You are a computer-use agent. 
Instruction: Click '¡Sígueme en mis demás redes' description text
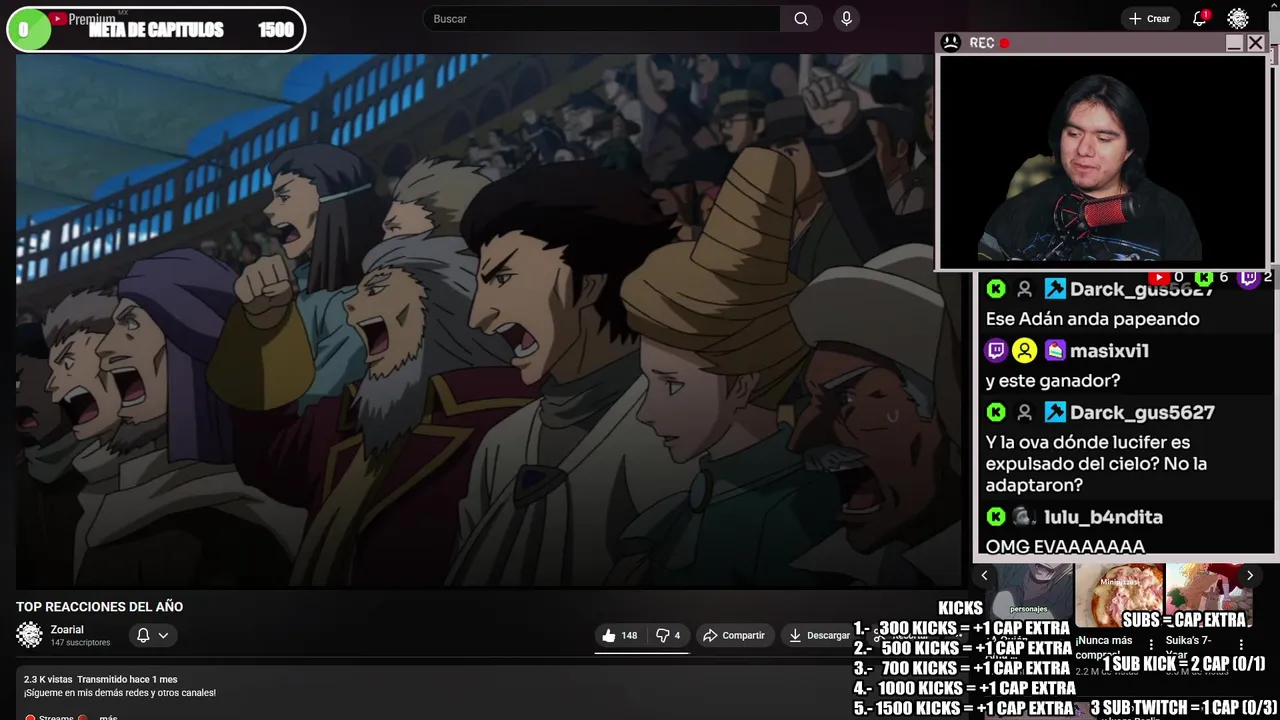click(x=120, y=693)
